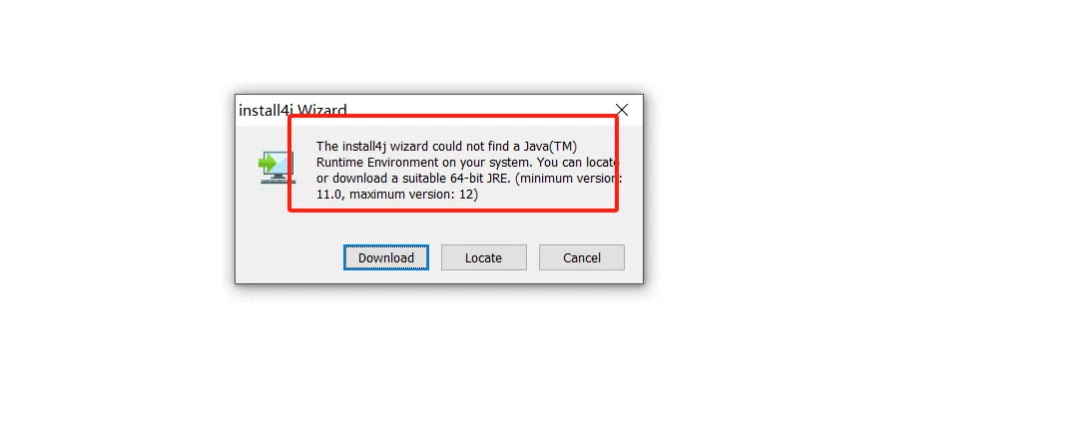Click the word 'install4j' in title
Image resolution: width=1080 pixels, height=448 pixels.
pos(266,110)
